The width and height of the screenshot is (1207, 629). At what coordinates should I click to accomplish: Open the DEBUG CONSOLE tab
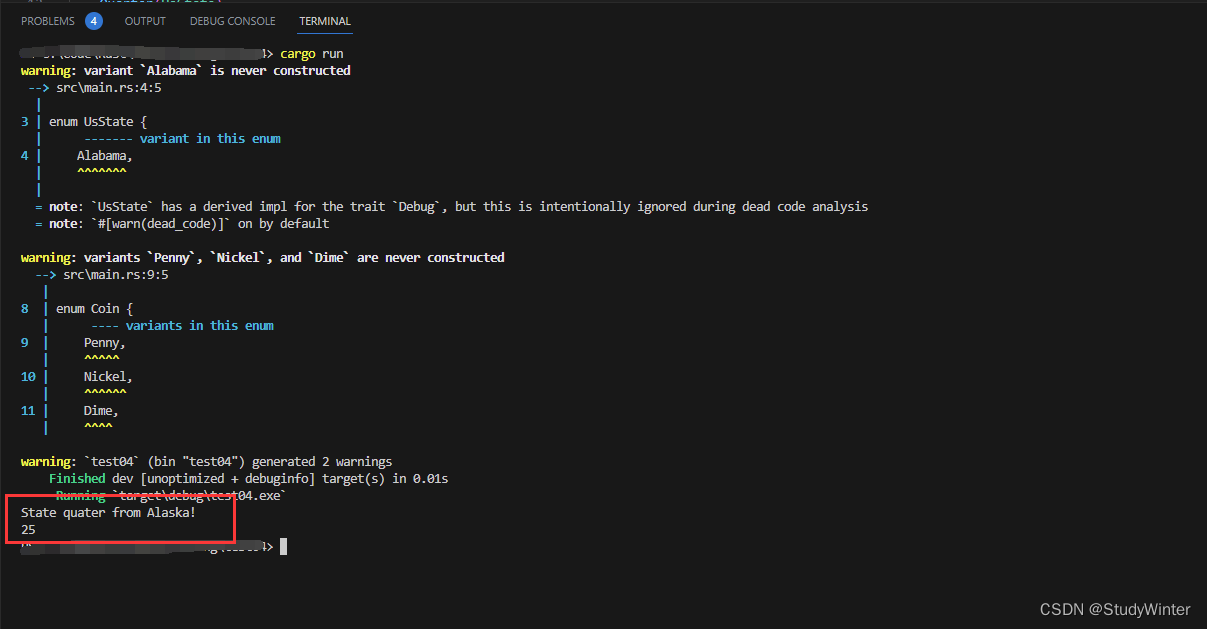point(232,20)
